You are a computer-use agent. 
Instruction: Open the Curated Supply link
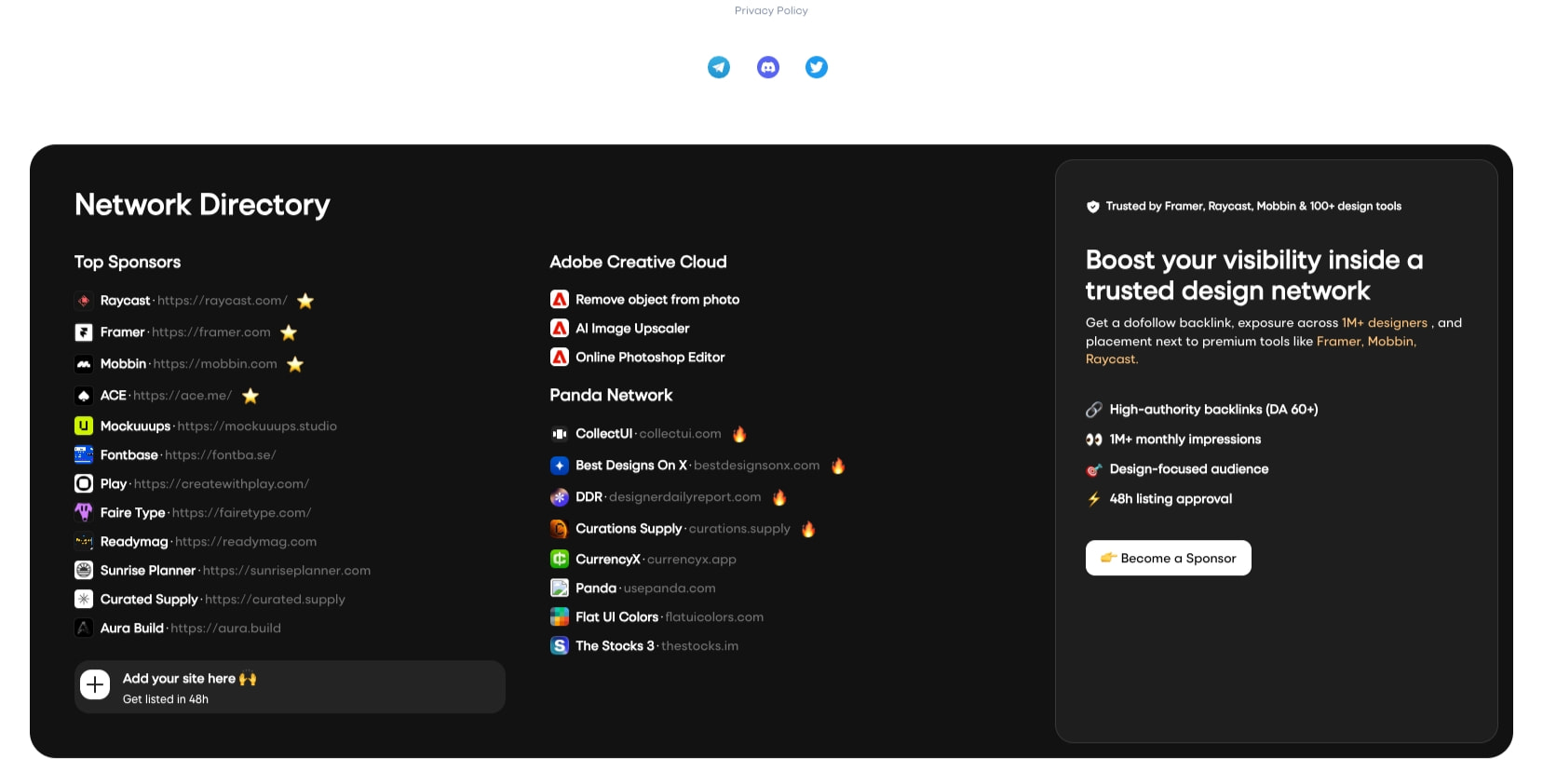(223, 599)
